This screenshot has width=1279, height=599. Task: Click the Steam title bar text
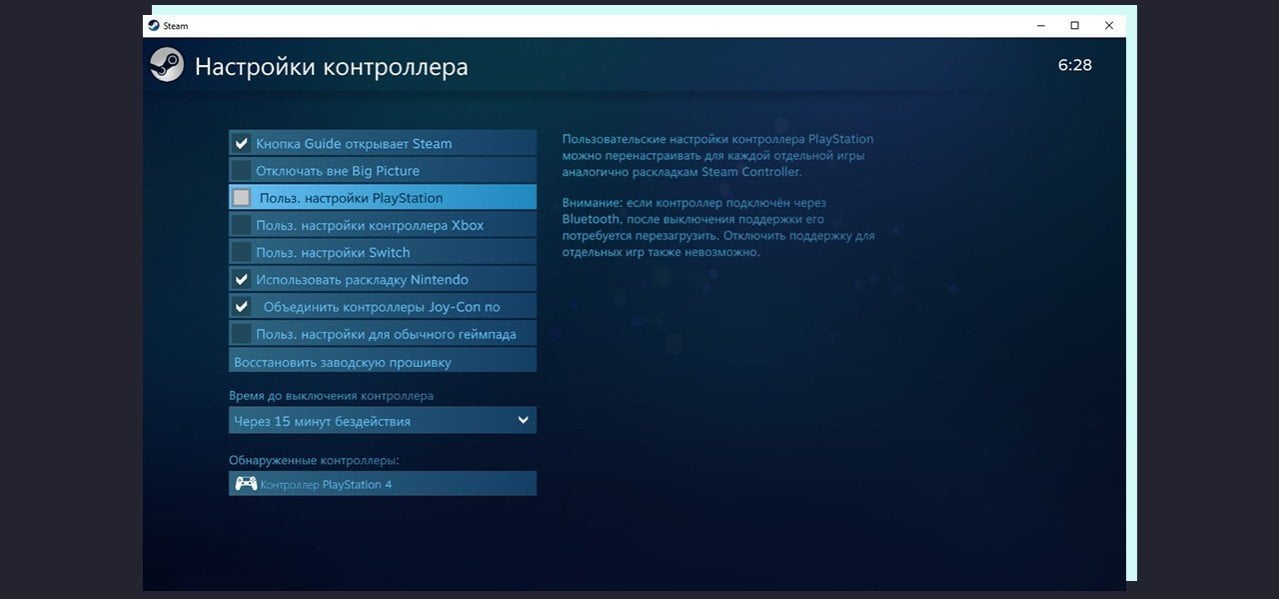tap(176, 26)
